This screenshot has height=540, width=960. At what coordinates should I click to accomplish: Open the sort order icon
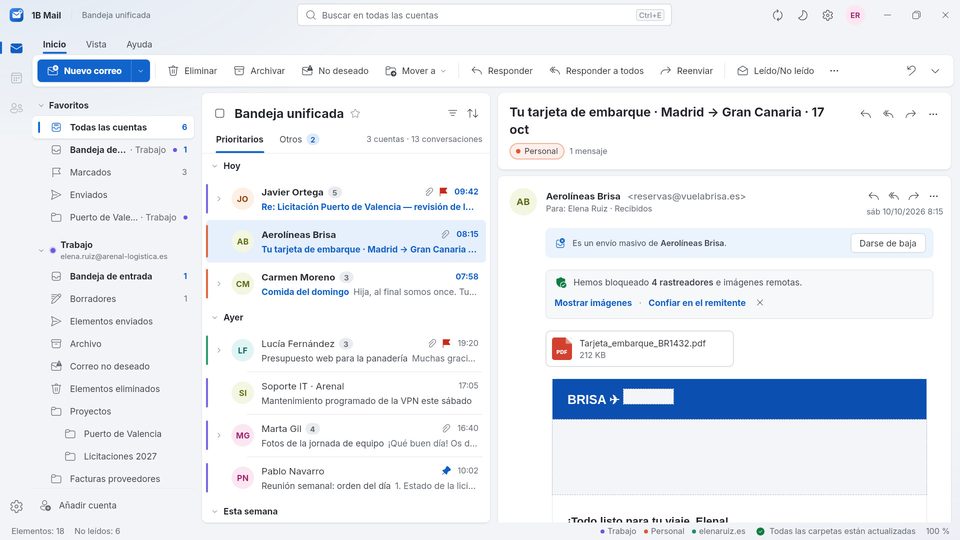pos(473,113)
